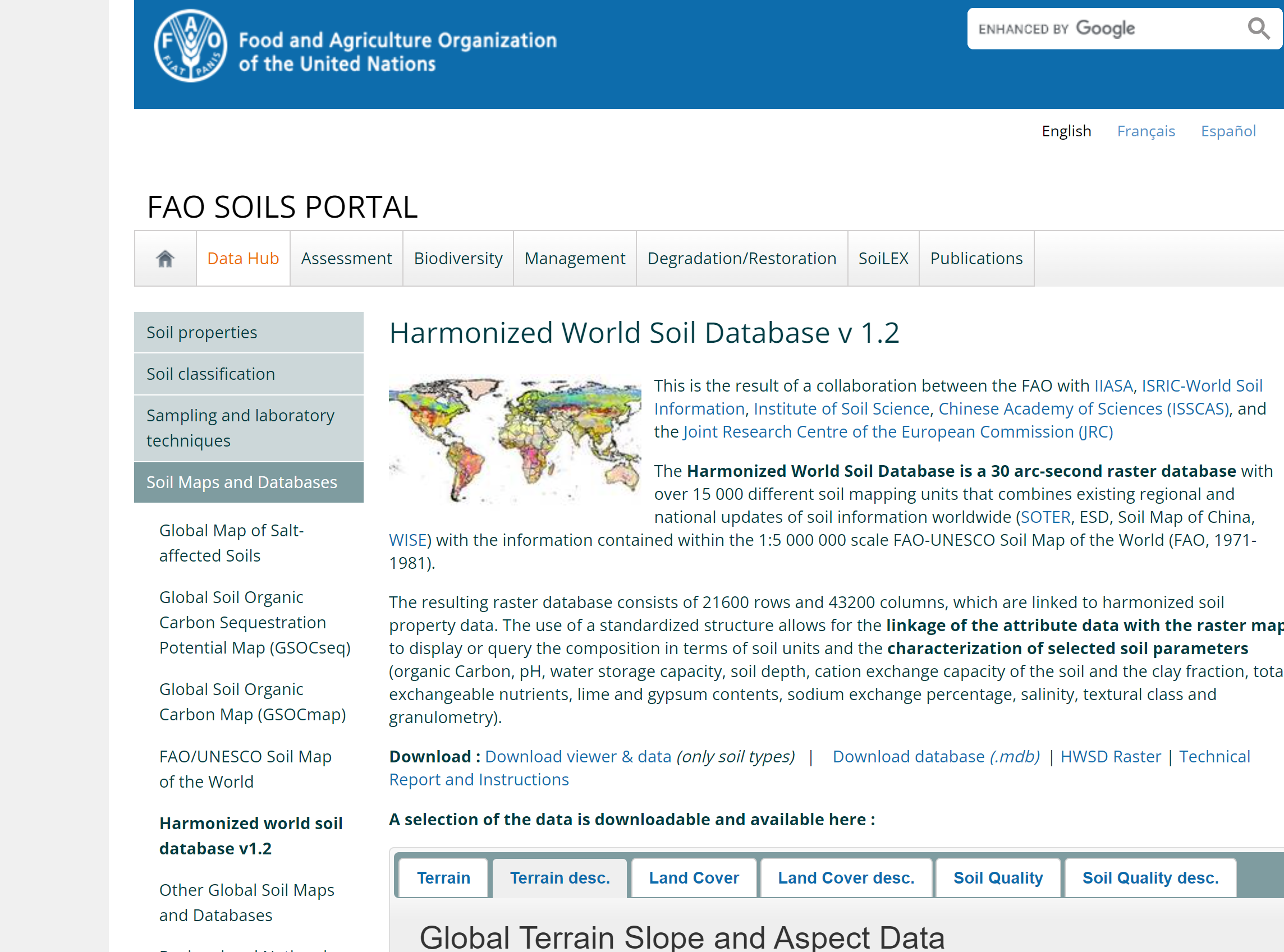1284x952 pixels.
Task: Open GSOCseq sequestration potential map link
Action: (255, 622)
